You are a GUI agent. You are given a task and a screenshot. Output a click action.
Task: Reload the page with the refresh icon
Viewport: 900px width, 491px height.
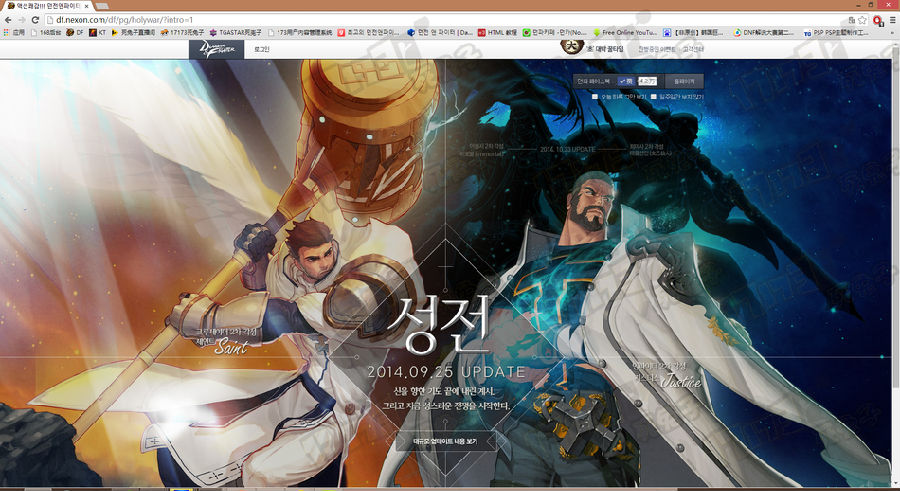pos(35,20)
